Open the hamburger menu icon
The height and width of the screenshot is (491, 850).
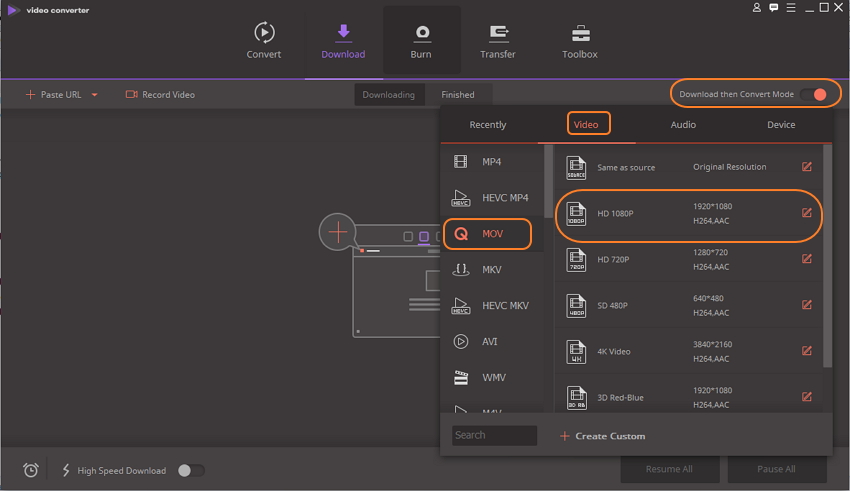[791, 8]
